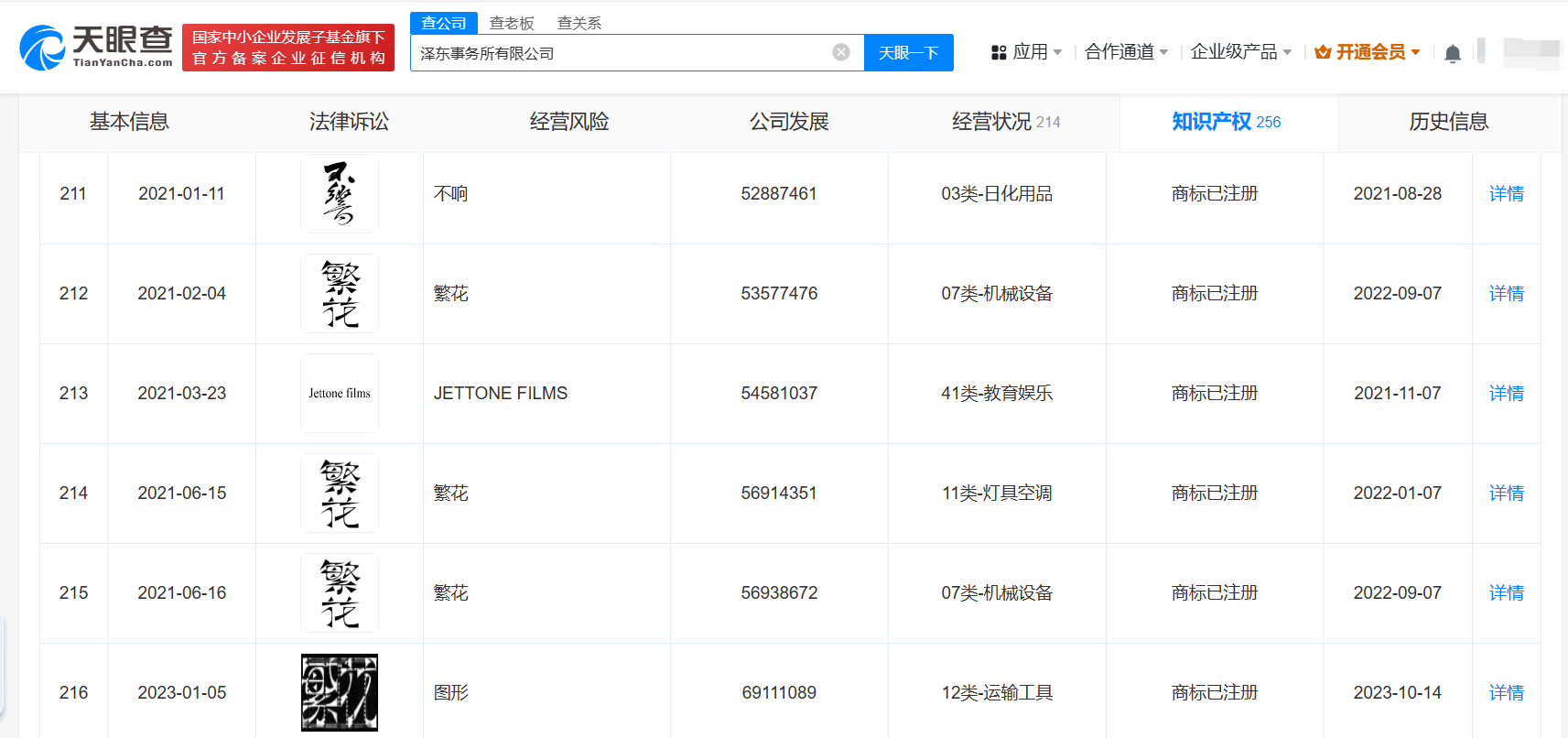Select the 历史信息 tab
The height and width of the screenshot is (738, 1568).
coord(1448,122)
